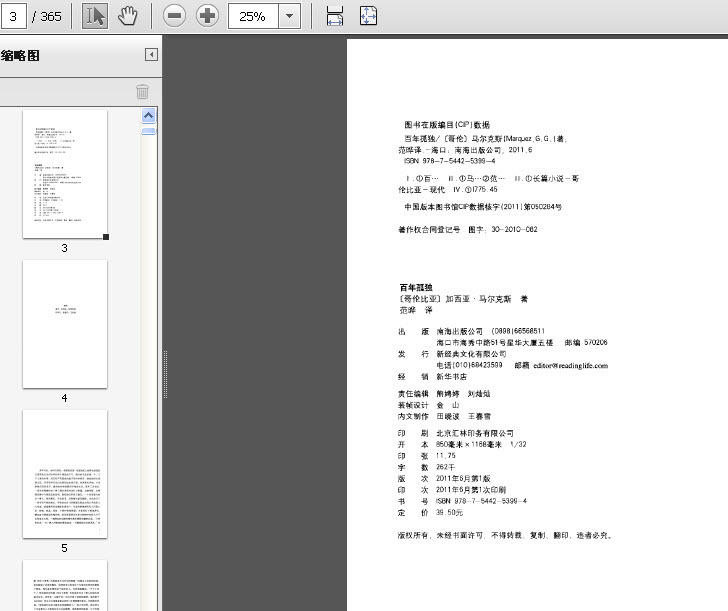Click the price text 39.50元
The width and height of the screenshot is (728, 611).
point(449,513)
